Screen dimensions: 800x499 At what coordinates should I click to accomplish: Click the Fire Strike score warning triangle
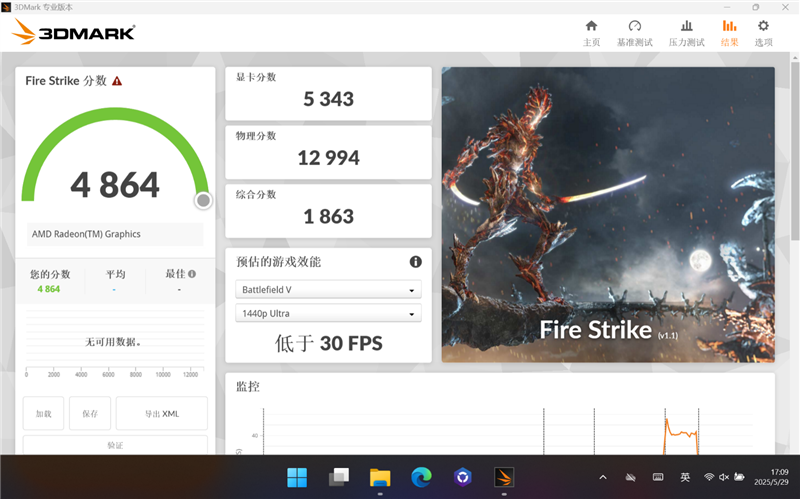(117, 81)
